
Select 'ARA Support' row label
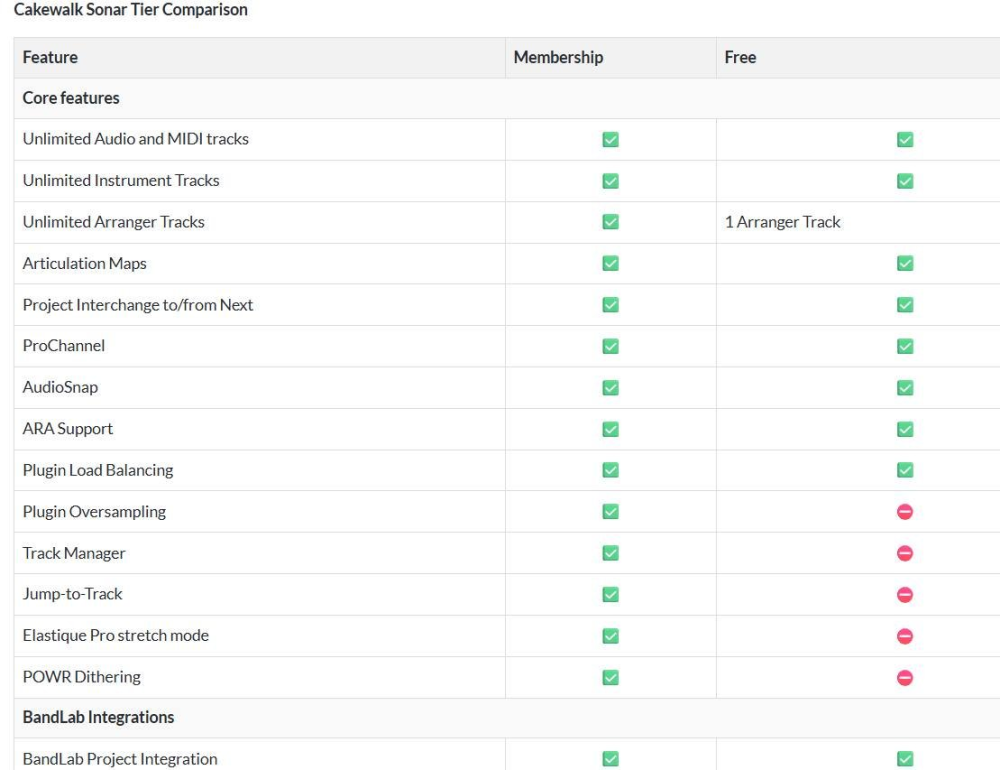click(x=68, y=429)
